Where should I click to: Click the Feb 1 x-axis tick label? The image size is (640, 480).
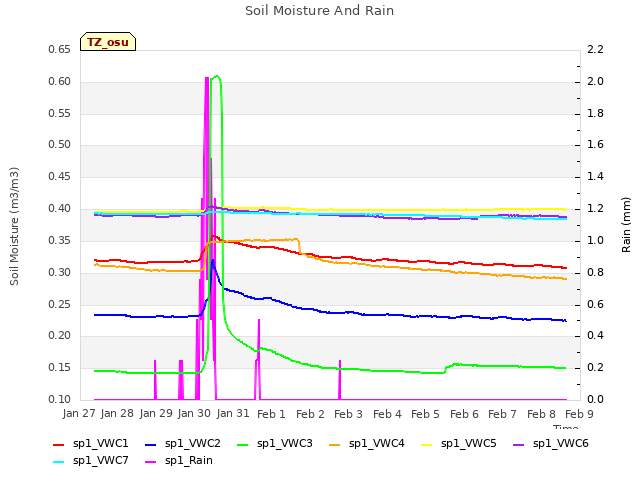tap(271, 414)
